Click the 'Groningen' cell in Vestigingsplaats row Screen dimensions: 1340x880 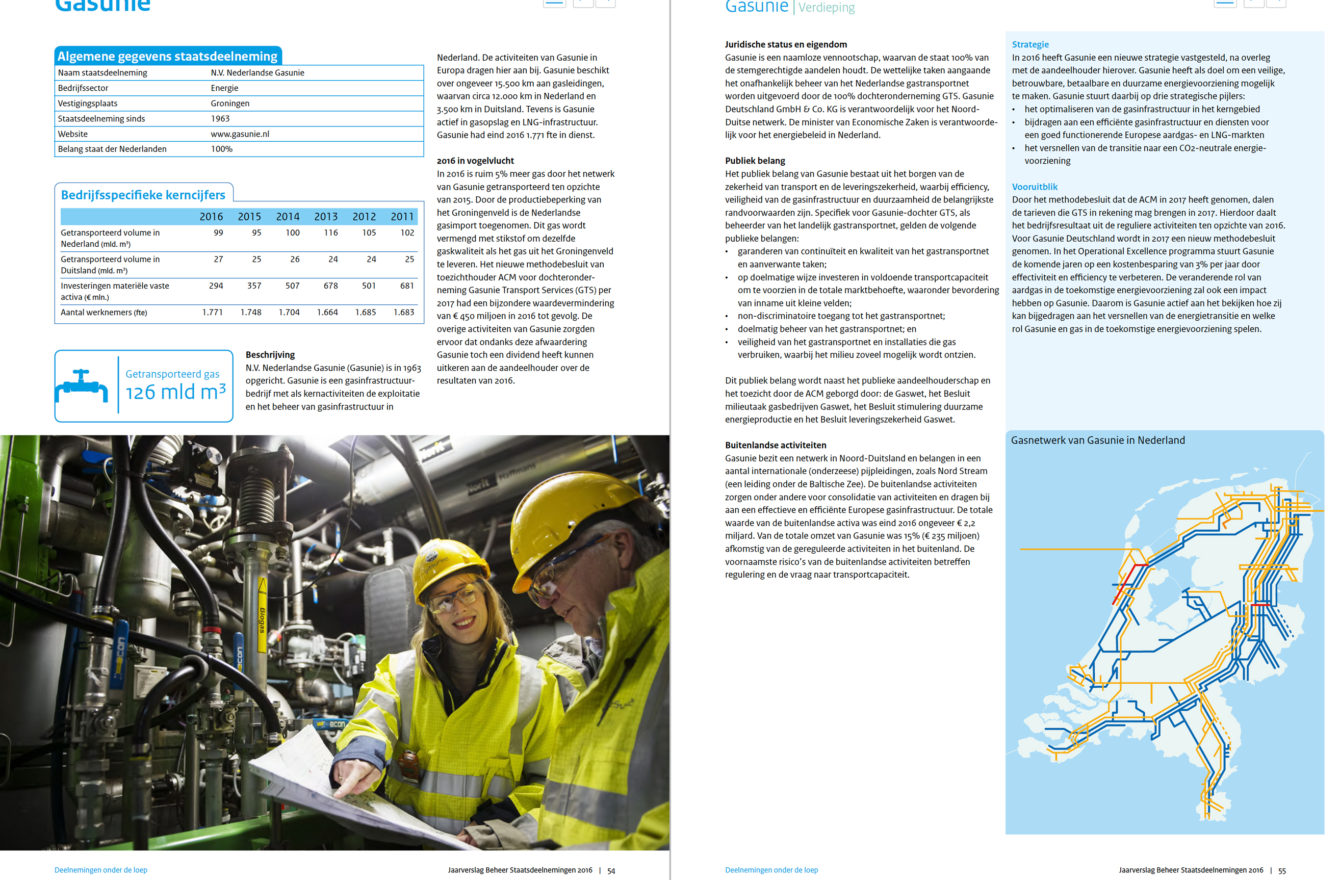[x=230, y=103]
